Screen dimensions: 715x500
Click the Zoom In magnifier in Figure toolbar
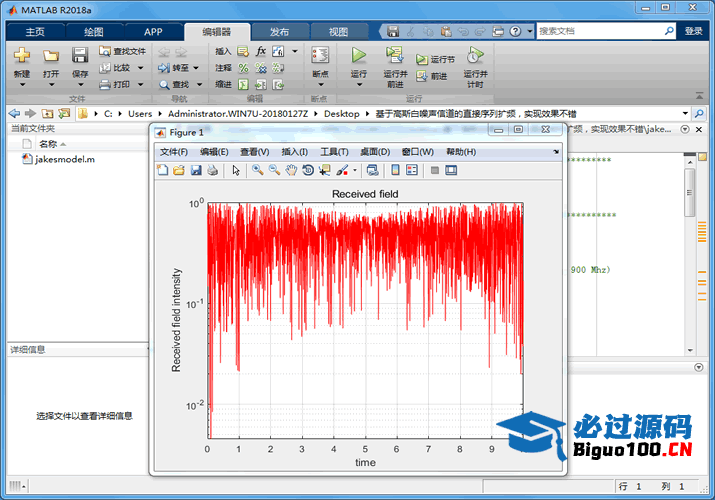257,170
